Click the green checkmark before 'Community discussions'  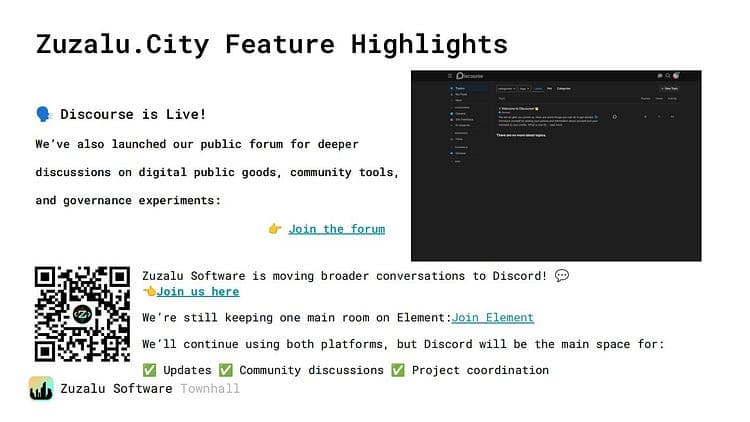(226, 370)
